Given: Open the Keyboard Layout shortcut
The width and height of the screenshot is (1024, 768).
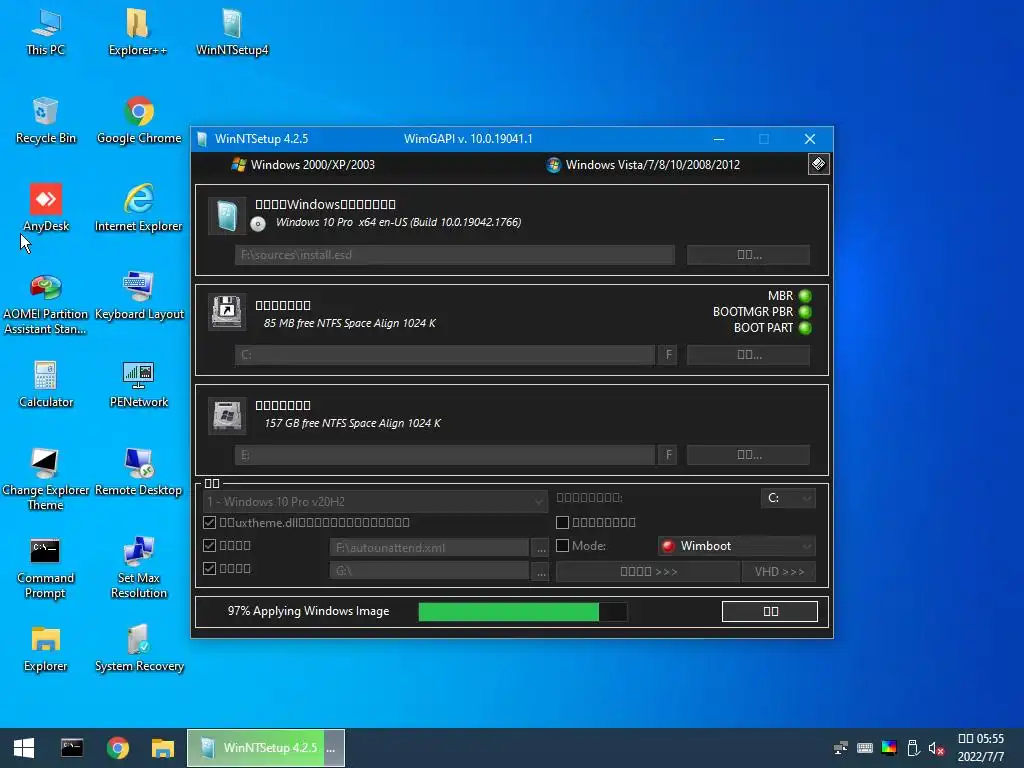Looking at the screenshot, I should pos(138,297).
